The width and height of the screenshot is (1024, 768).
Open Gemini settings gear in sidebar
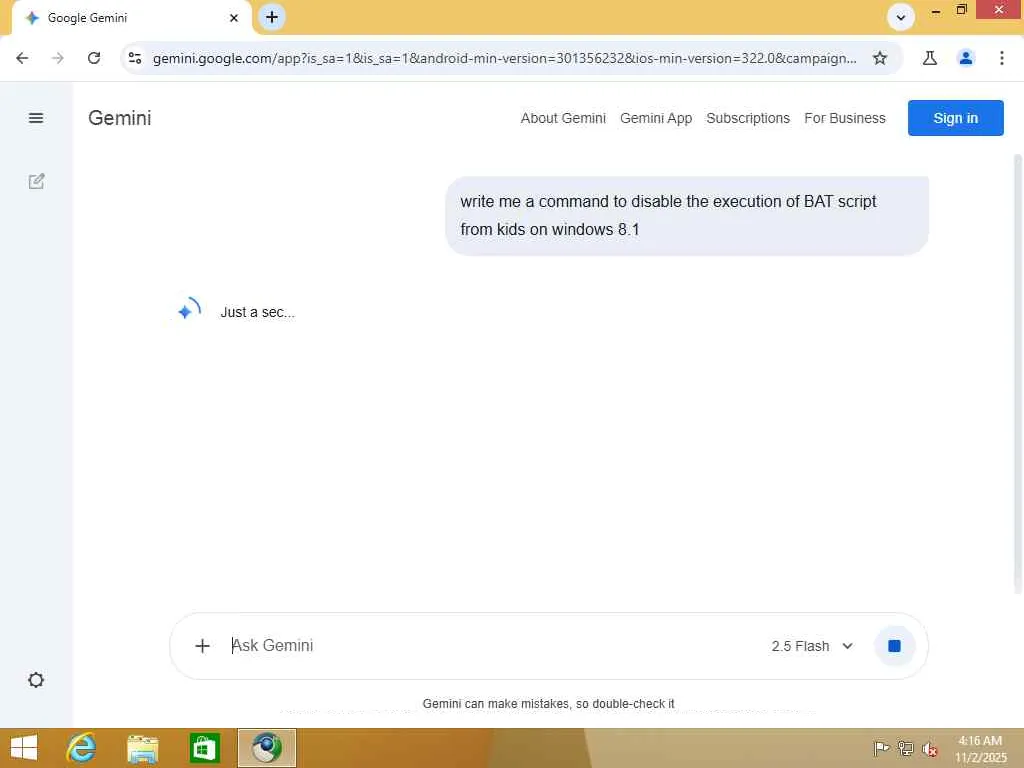[36, 680]
